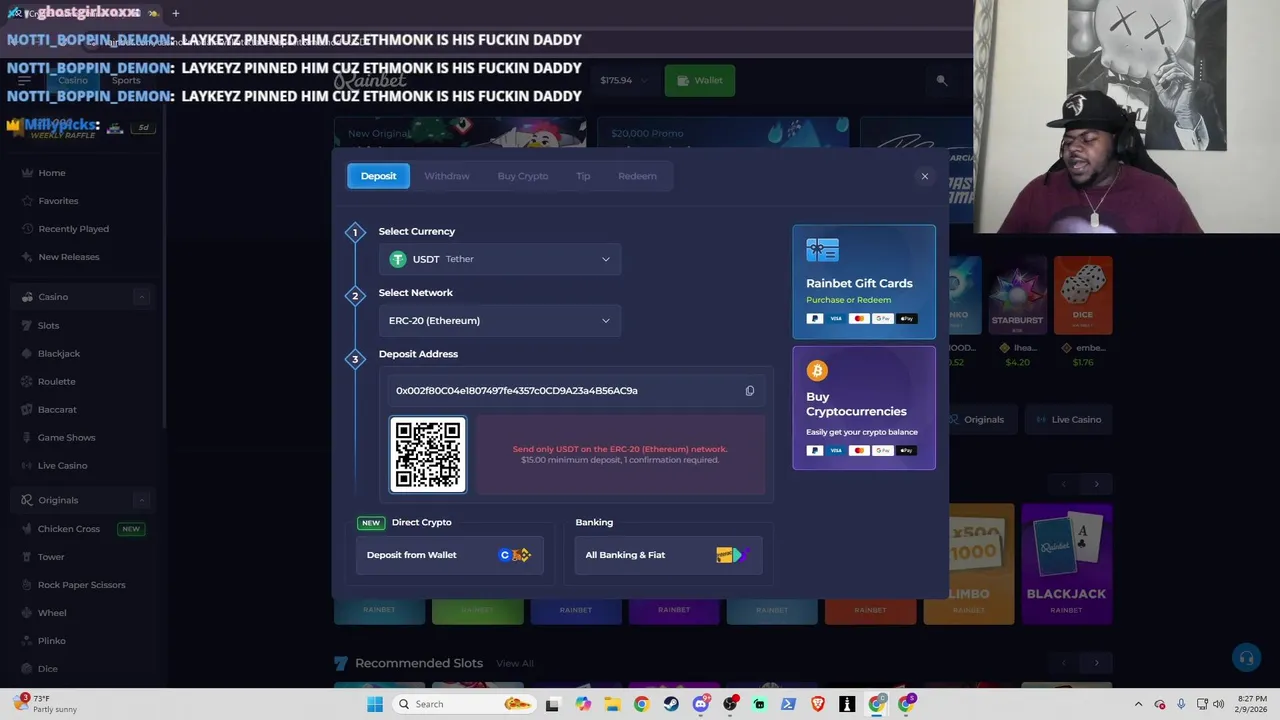The width and height of the screenshot is (1280, 720).
Task: Click the Windows Start button
Action: pos(375,704)
